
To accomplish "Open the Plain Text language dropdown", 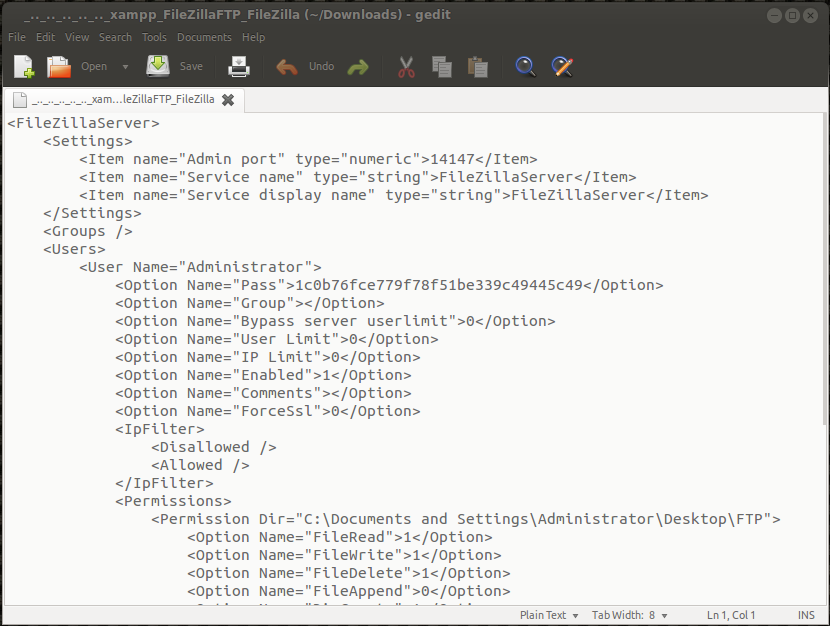I will [549, 615].
